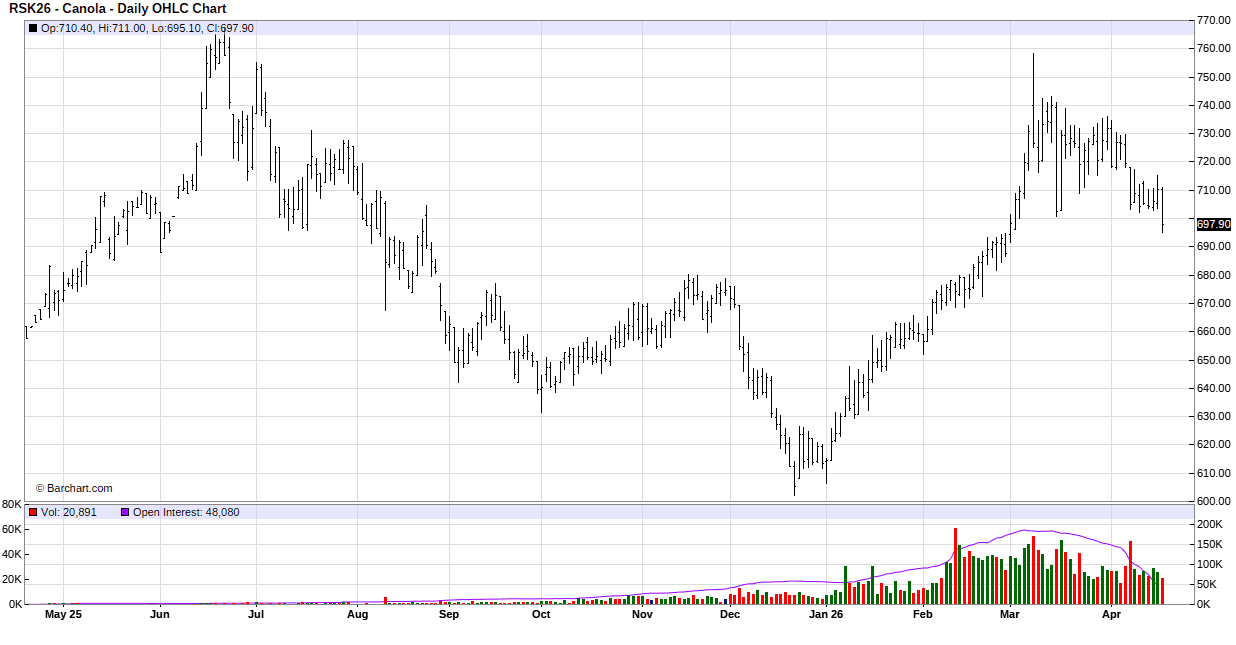Select the May 25 date axis label
Image resolution: width=1236 pixels, height=645 pixels.
click(x=63, y=615)
